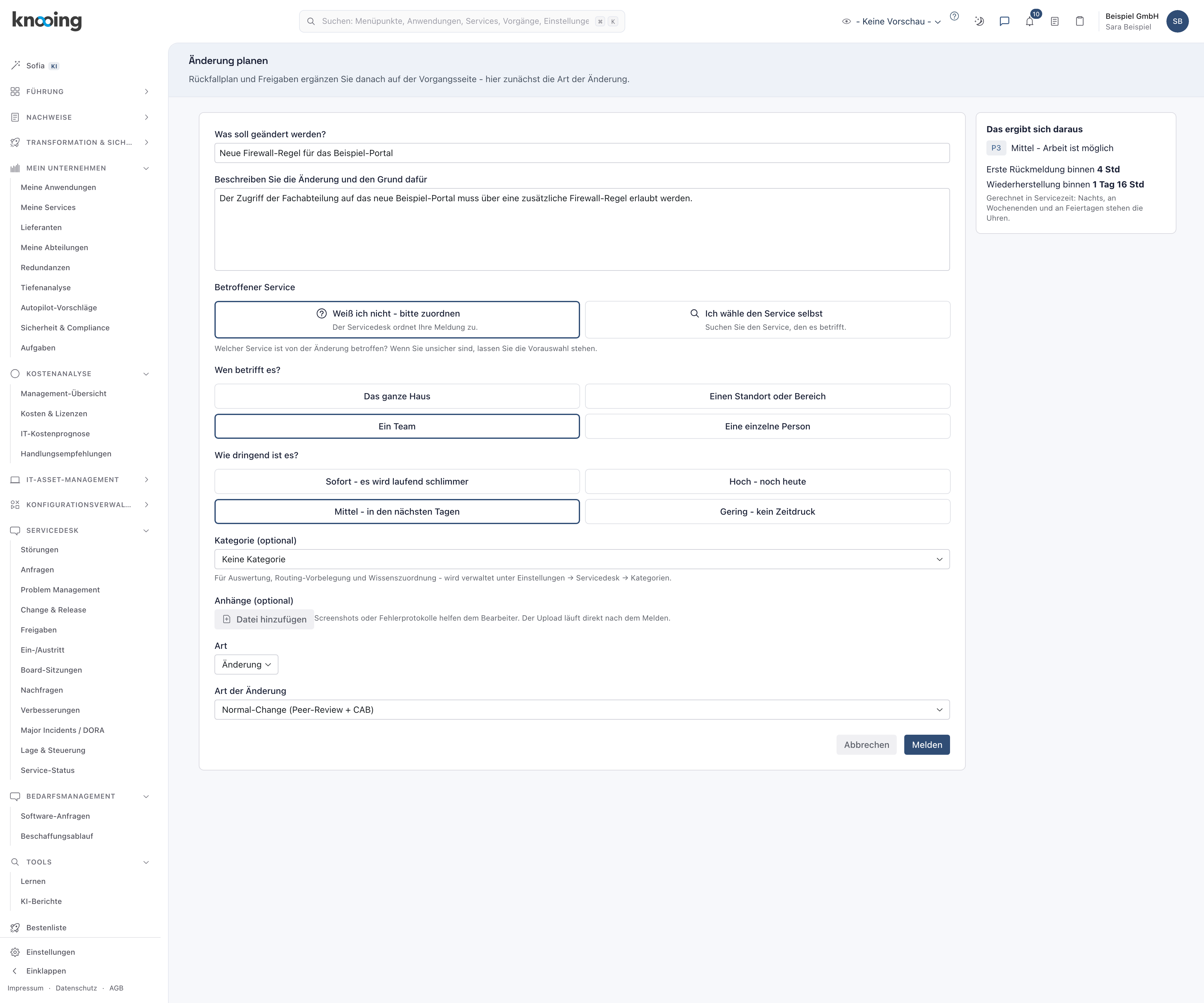Open 'Major Incidents / DORA' menu item
The height and width of the screenshot is (1003, 1204).
[x=62, y=730]
